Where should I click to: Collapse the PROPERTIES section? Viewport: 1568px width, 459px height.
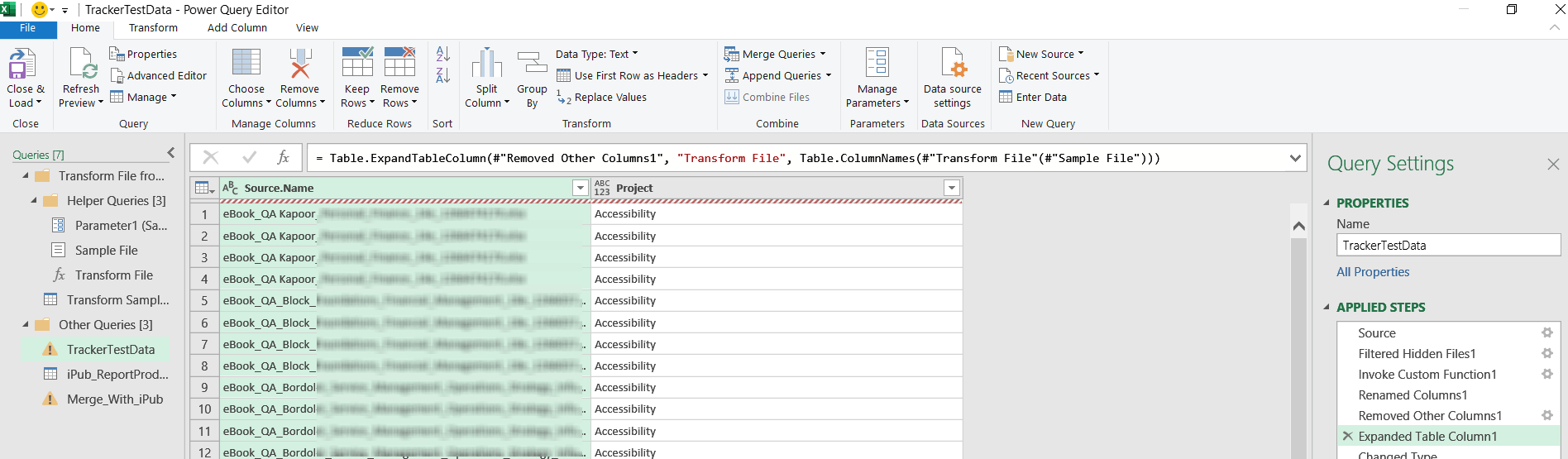tap(1327, 203)
